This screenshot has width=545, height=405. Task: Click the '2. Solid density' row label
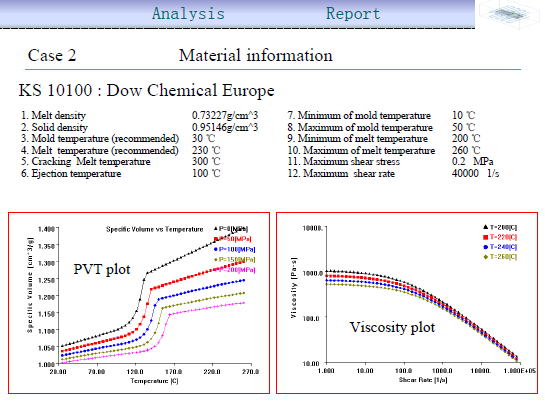coord(54,127)
